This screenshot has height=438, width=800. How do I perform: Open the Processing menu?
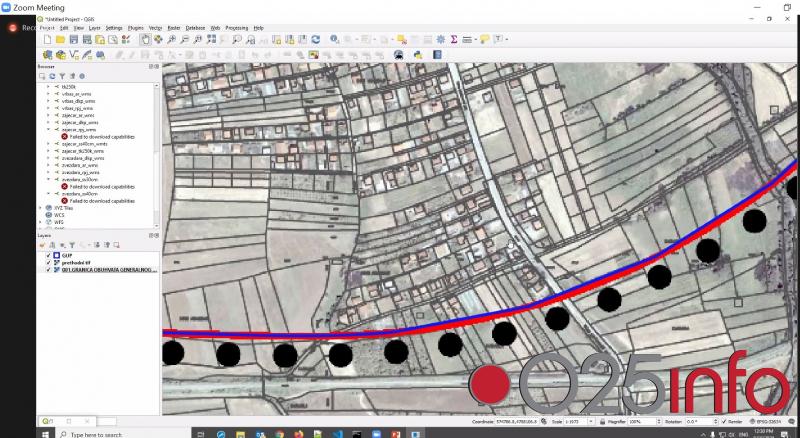point(236,28)
